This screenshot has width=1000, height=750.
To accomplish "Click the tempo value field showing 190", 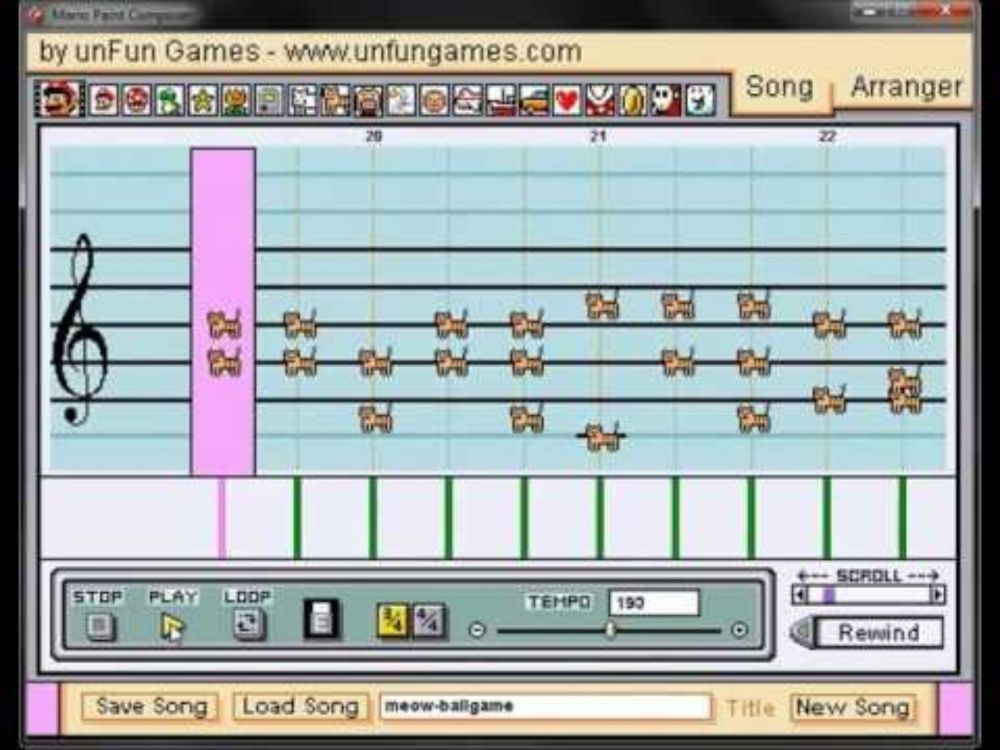I will [x=654, y=603].
